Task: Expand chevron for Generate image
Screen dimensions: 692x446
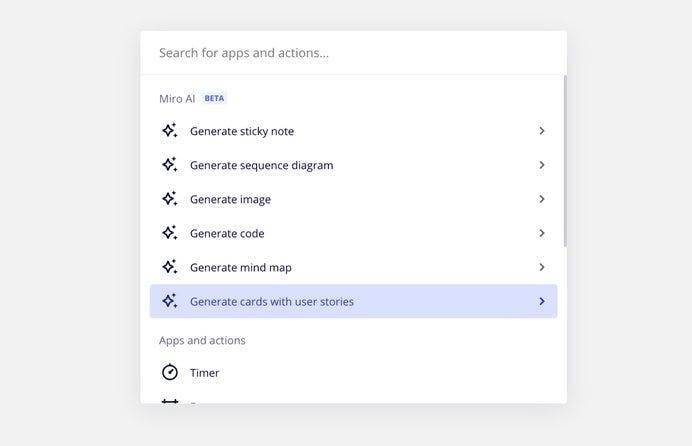Action: (542, 199)
